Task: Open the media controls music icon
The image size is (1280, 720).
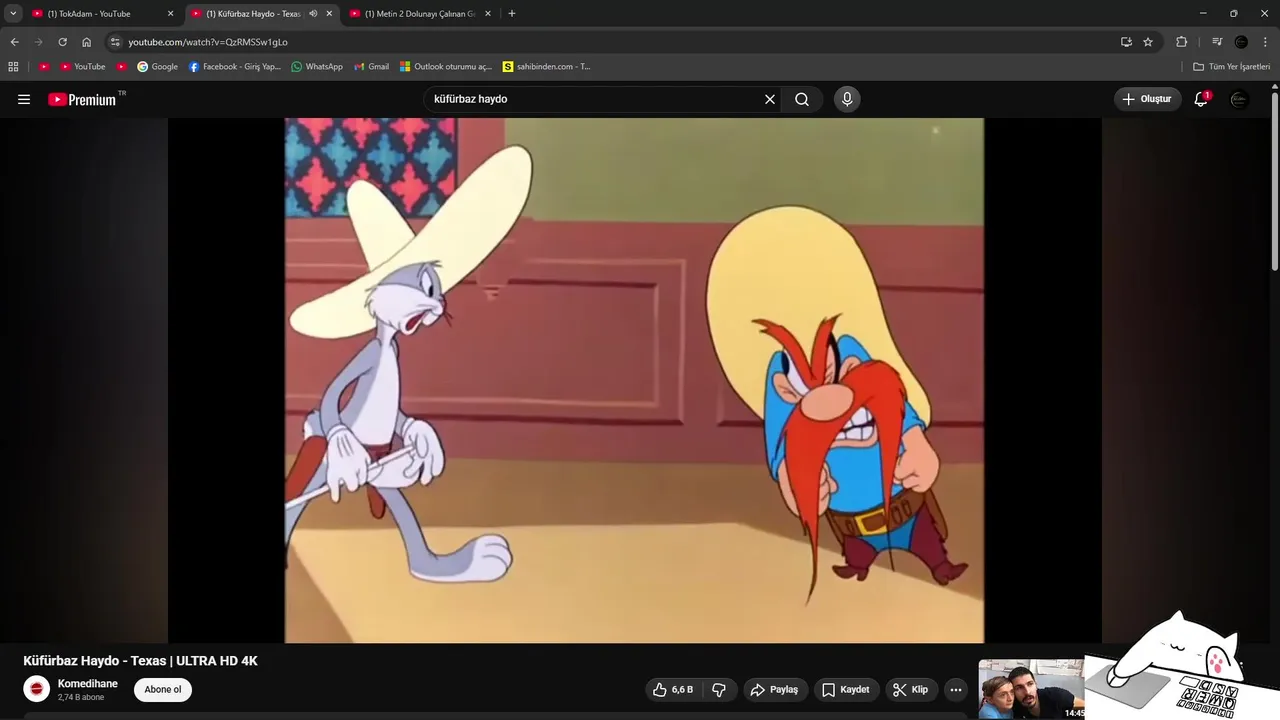Action: 1217,42
